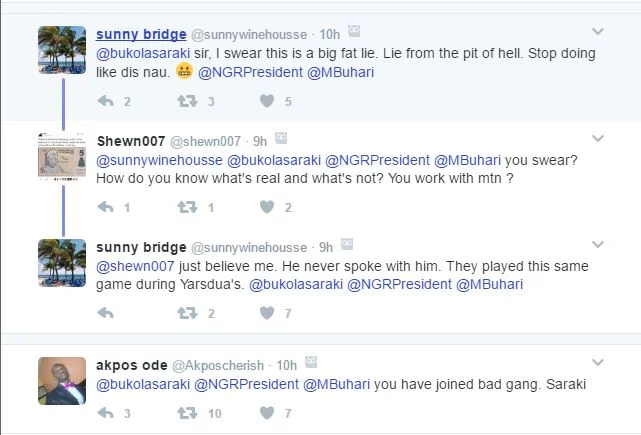Image resolution: width=641 pixels, height=435 pixels.
Task: Reply to akpos ode's tweet
Action: [x=104, y=412]
